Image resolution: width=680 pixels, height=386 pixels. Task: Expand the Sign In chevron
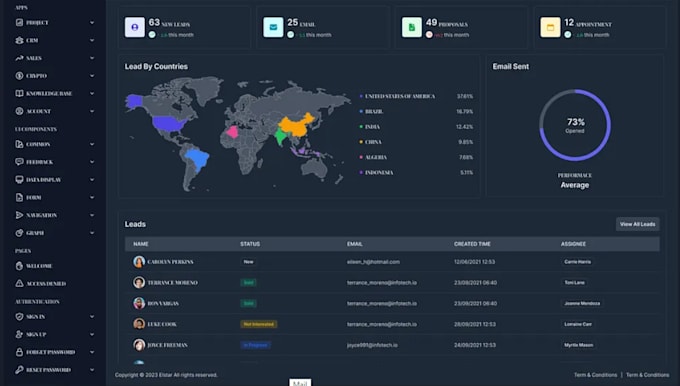92,317
